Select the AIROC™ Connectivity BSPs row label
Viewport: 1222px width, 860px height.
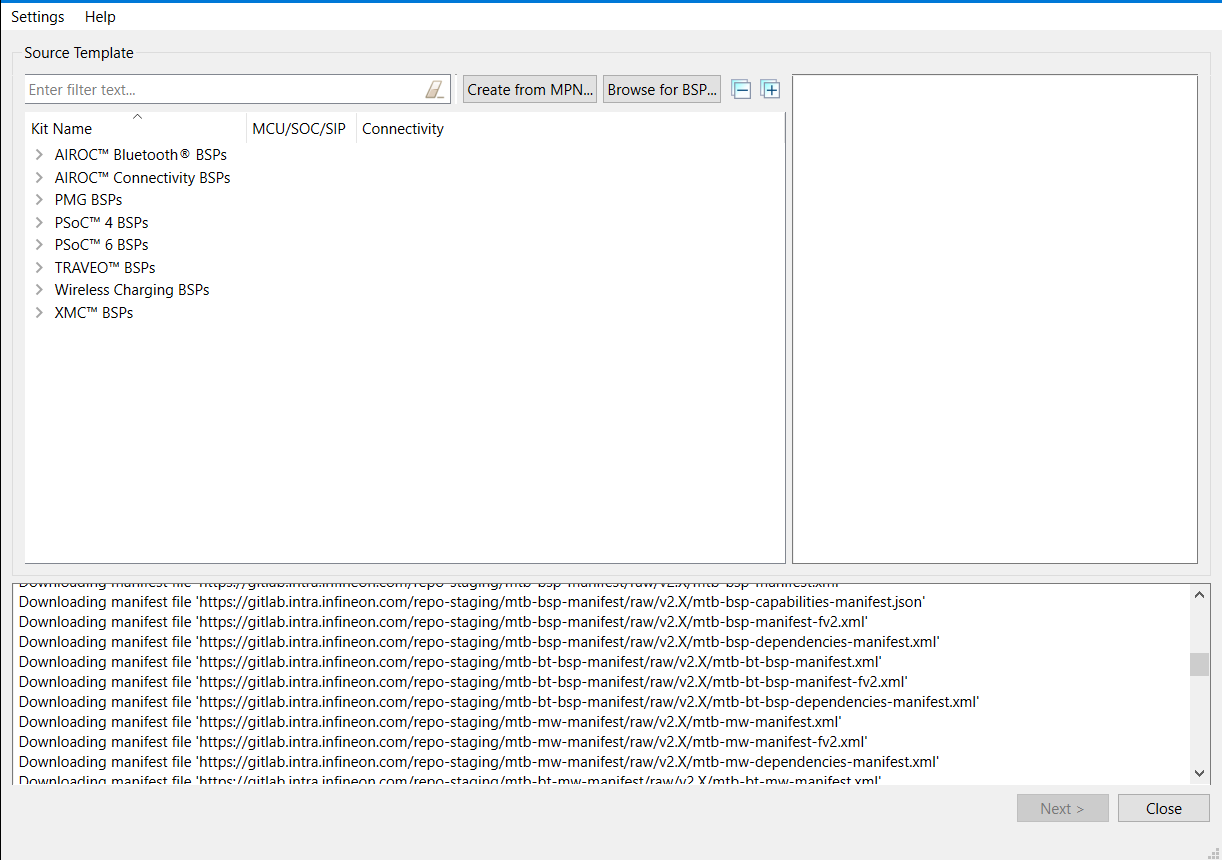click(x=143, y=178)
